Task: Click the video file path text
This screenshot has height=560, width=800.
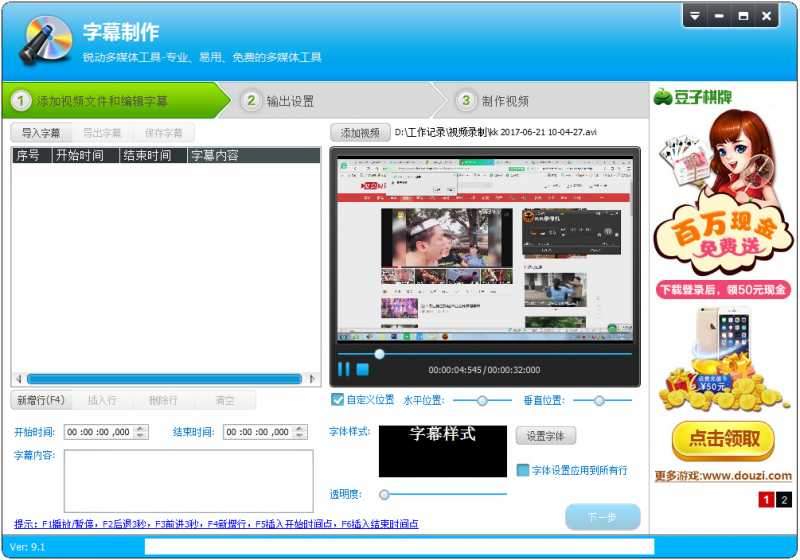Action: coord(495,132)
